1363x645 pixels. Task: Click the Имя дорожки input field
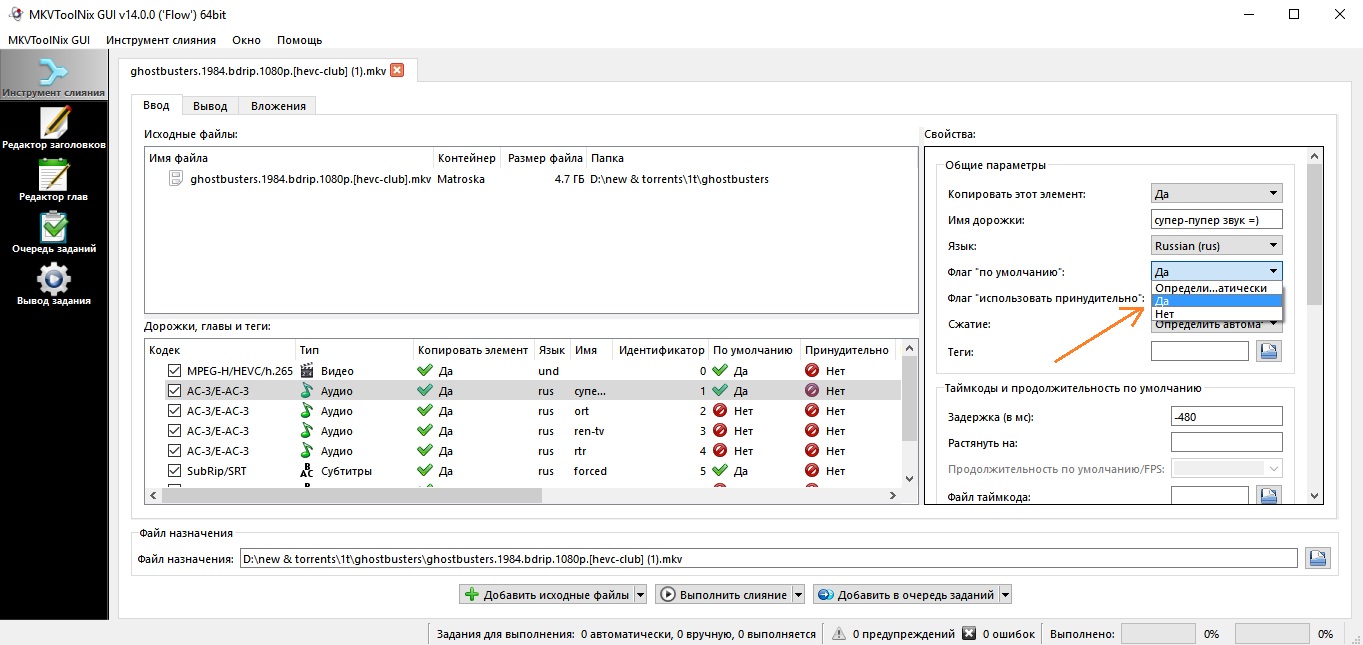pyautogui.click(x=1216, y=219)
